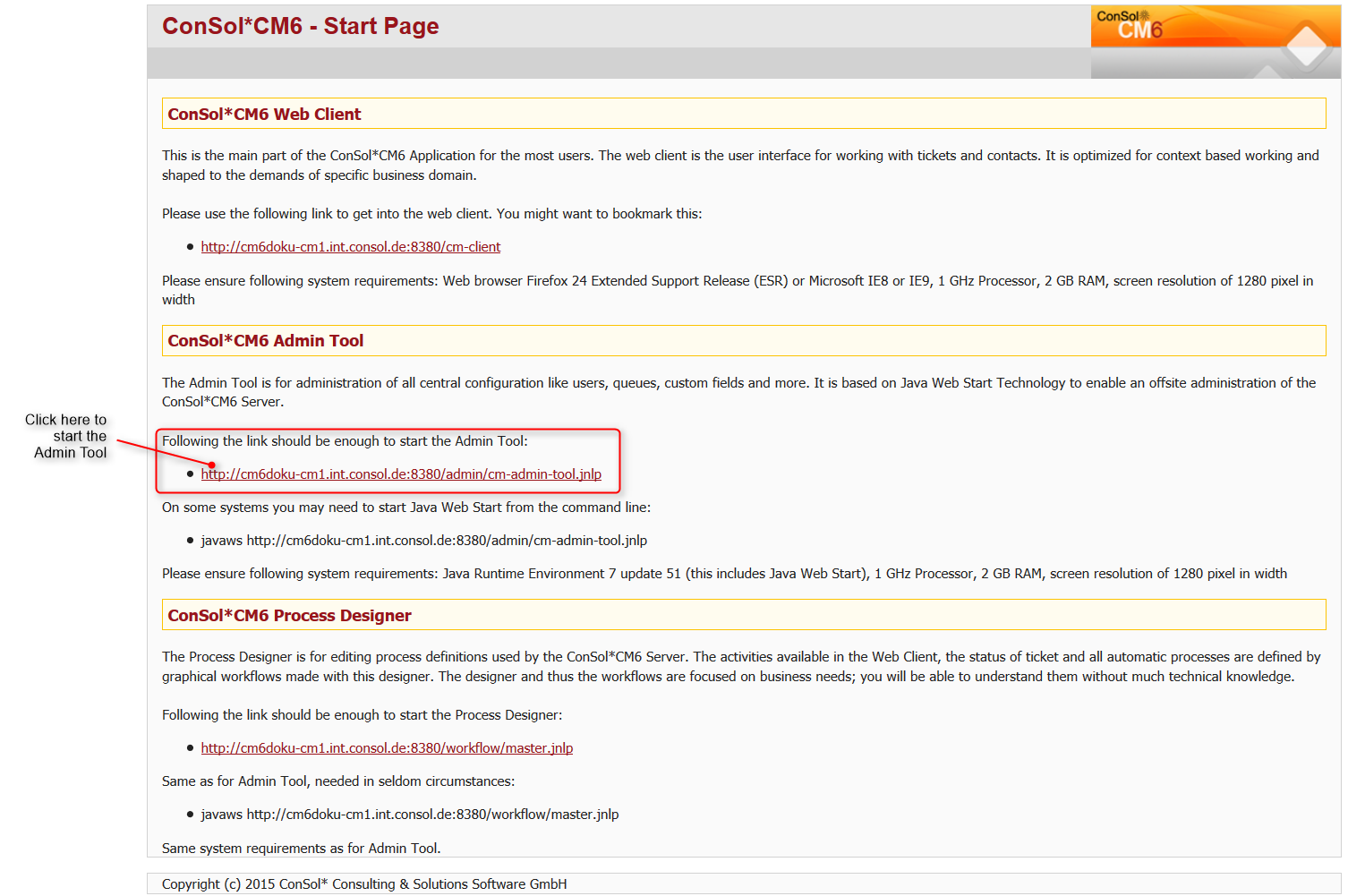Launch the cm-admin-tool.jnlp Admin Tool link
This screenshot has height=896, width=1348.
(x=401, y=474)
